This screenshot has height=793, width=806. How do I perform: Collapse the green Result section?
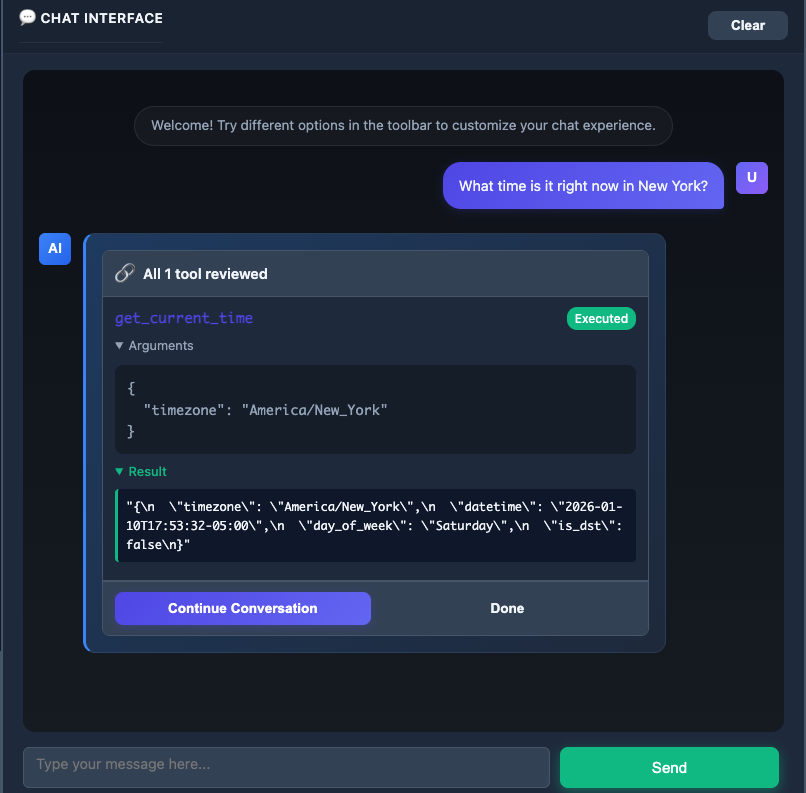[x=141, y=472]
